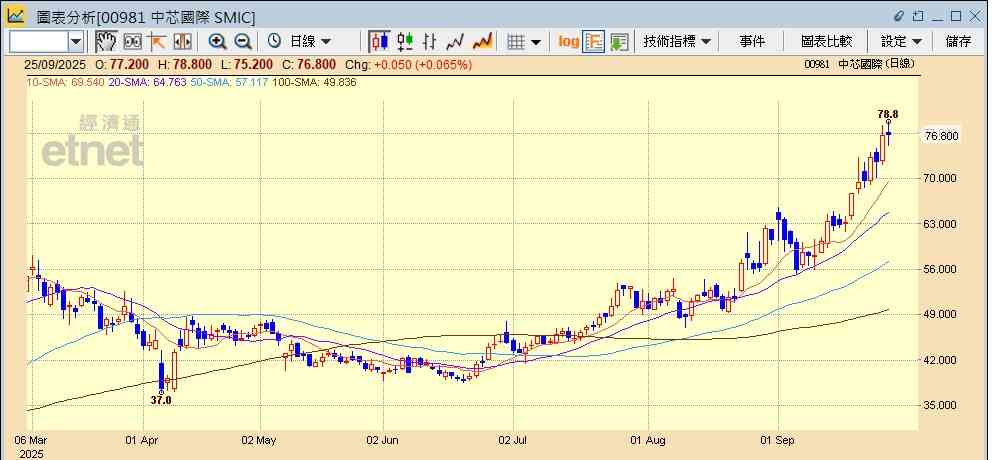The width and height of the screenshot is (993, 460).
Task: Click the 02 Jun date axis label
Action: [383, 440]
